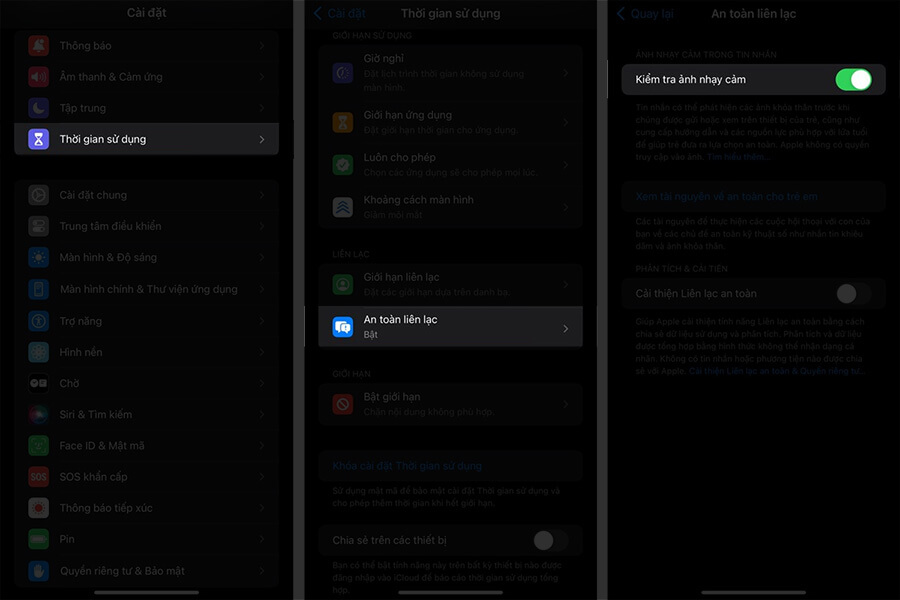Expand Giờ nghỉ row chevron
Screen dimensions: 900x600
click(565, 73)
